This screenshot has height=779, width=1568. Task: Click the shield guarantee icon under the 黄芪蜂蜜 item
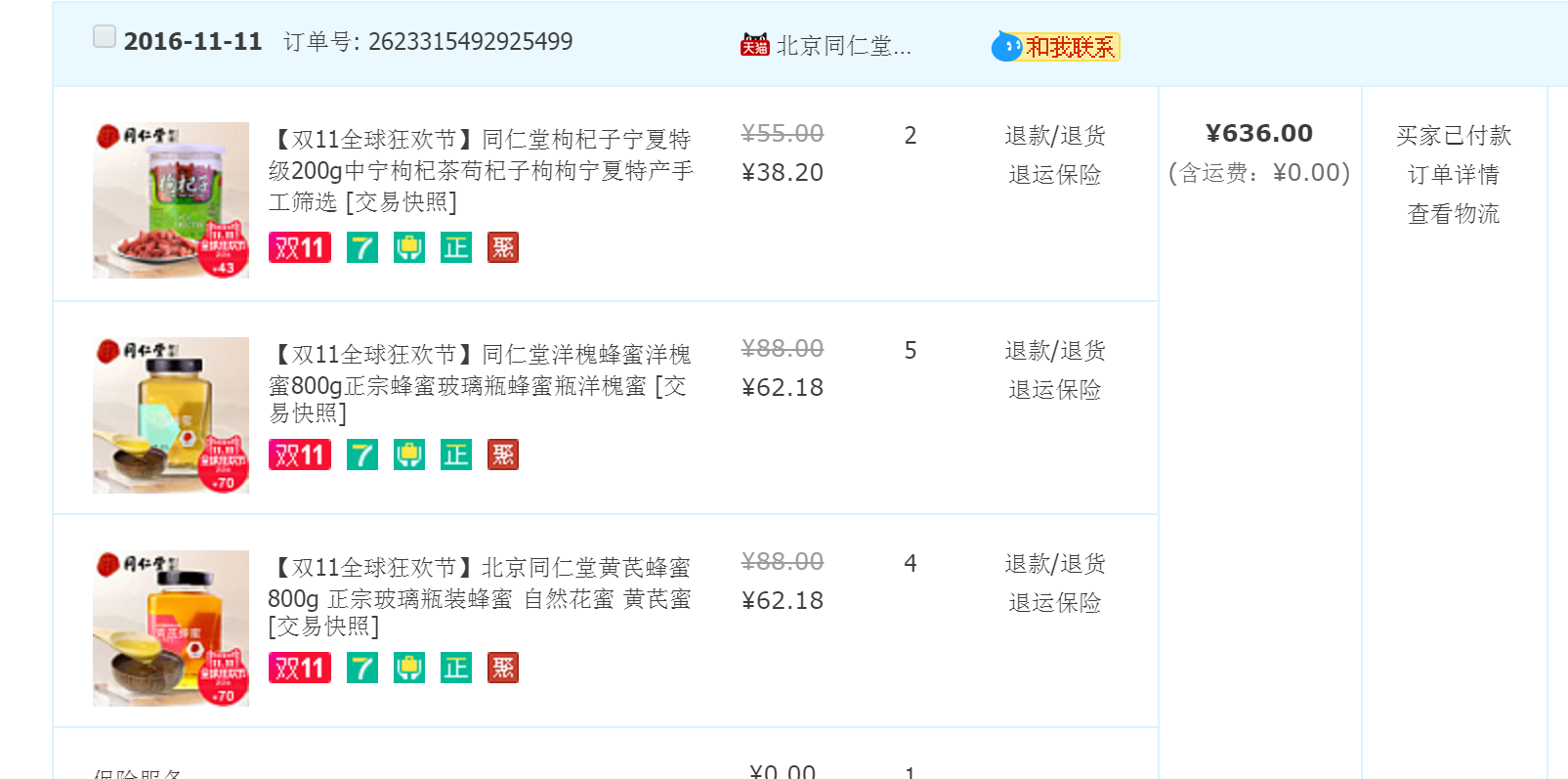[409, 668]
